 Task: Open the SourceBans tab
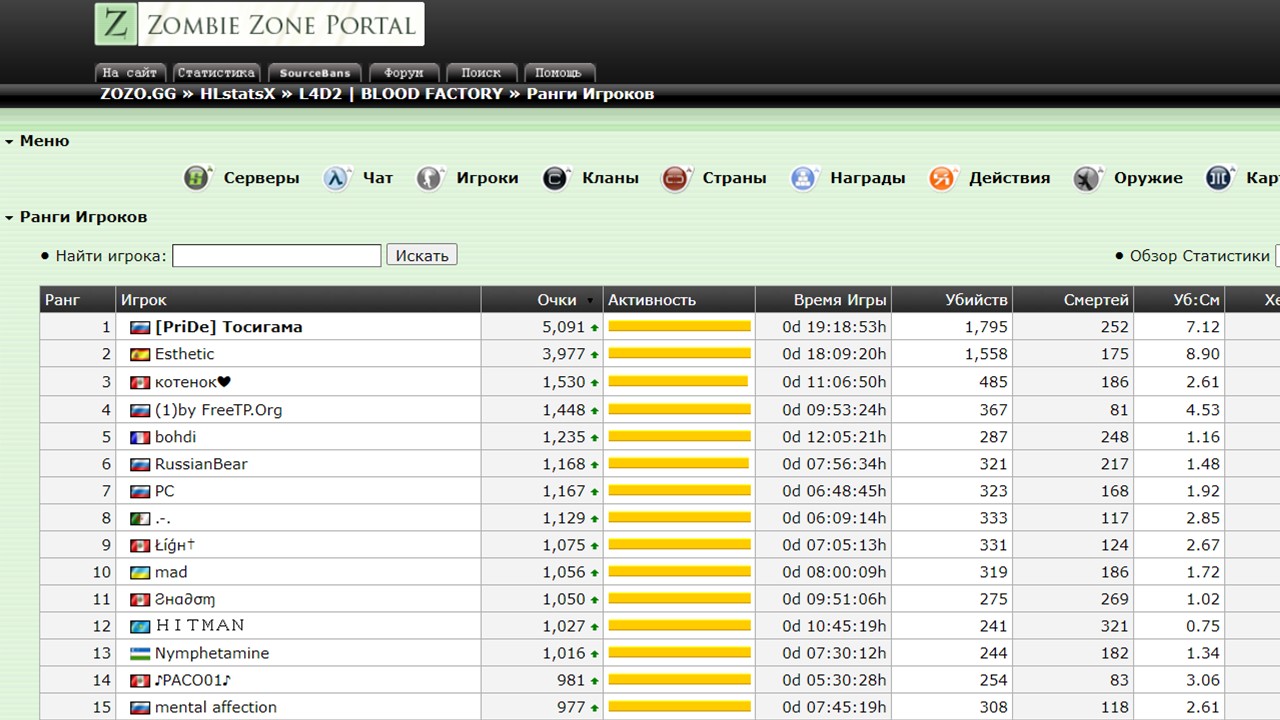pyautogui.click(x=315, y=73)
